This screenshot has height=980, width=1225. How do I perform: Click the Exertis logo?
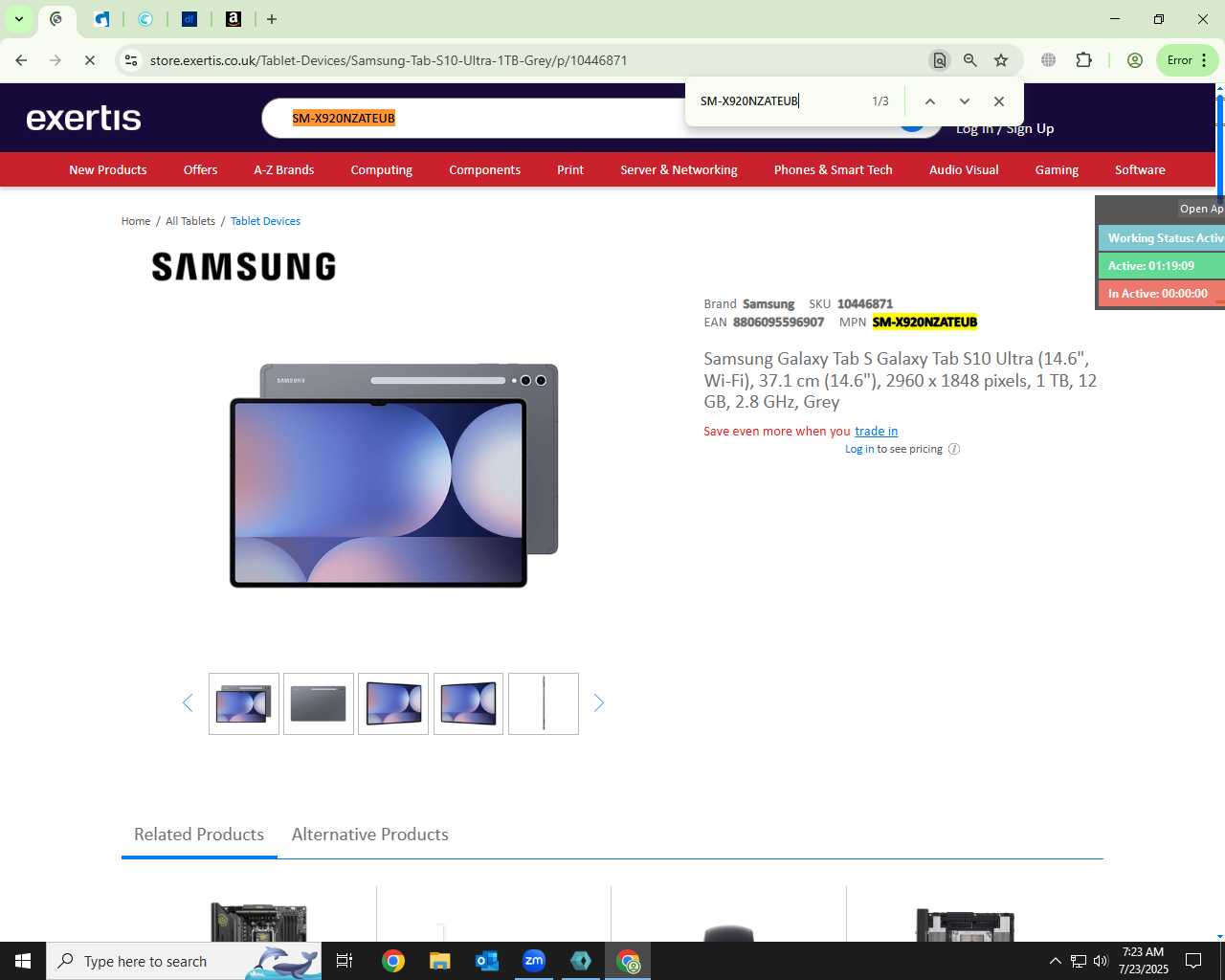83,118
